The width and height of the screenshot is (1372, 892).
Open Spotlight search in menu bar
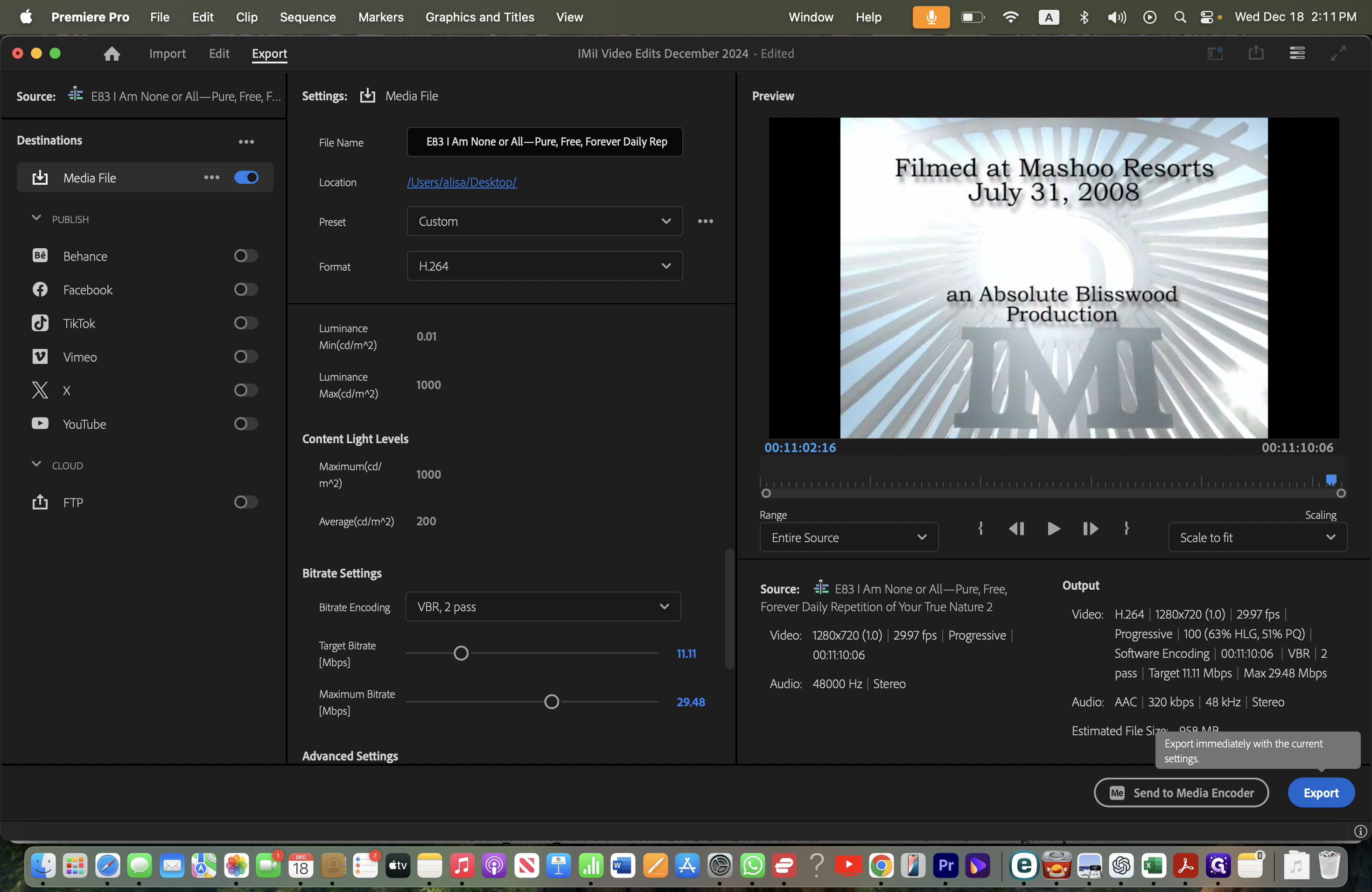pos(1179,17)
